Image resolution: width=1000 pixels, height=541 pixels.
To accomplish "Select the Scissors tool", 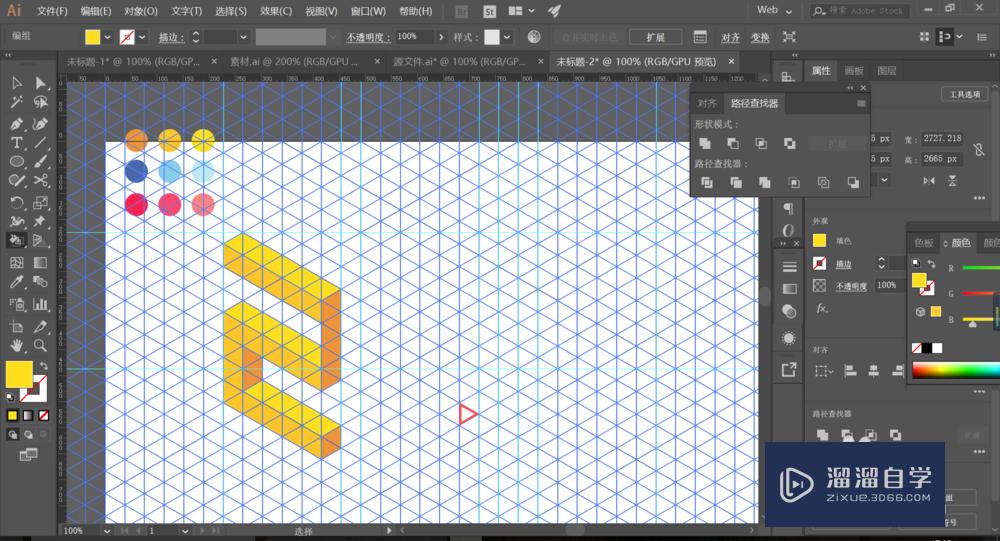I will coord(40,181).
